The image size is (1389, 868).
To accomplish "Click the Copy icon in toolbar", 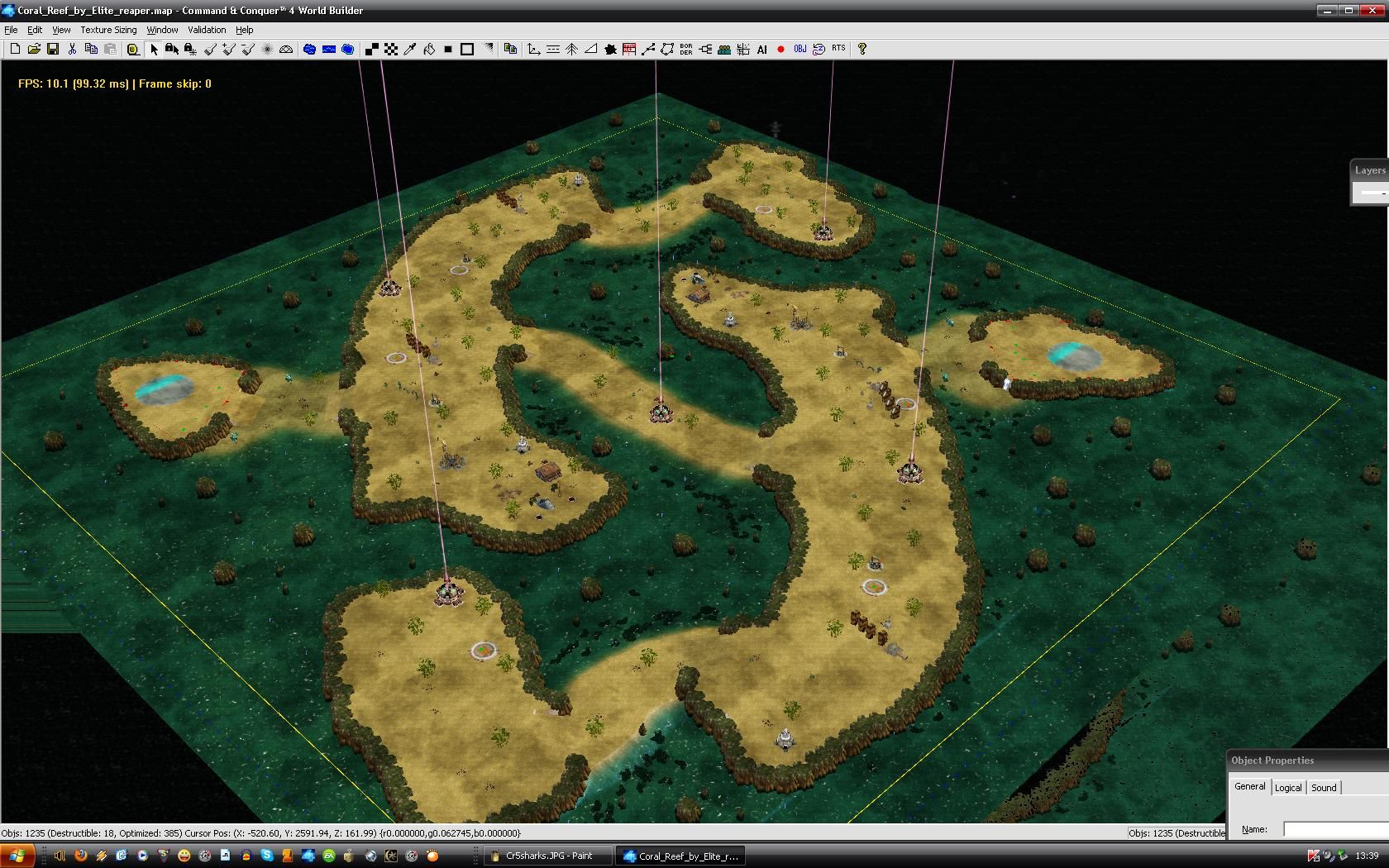I will [91, 49].
